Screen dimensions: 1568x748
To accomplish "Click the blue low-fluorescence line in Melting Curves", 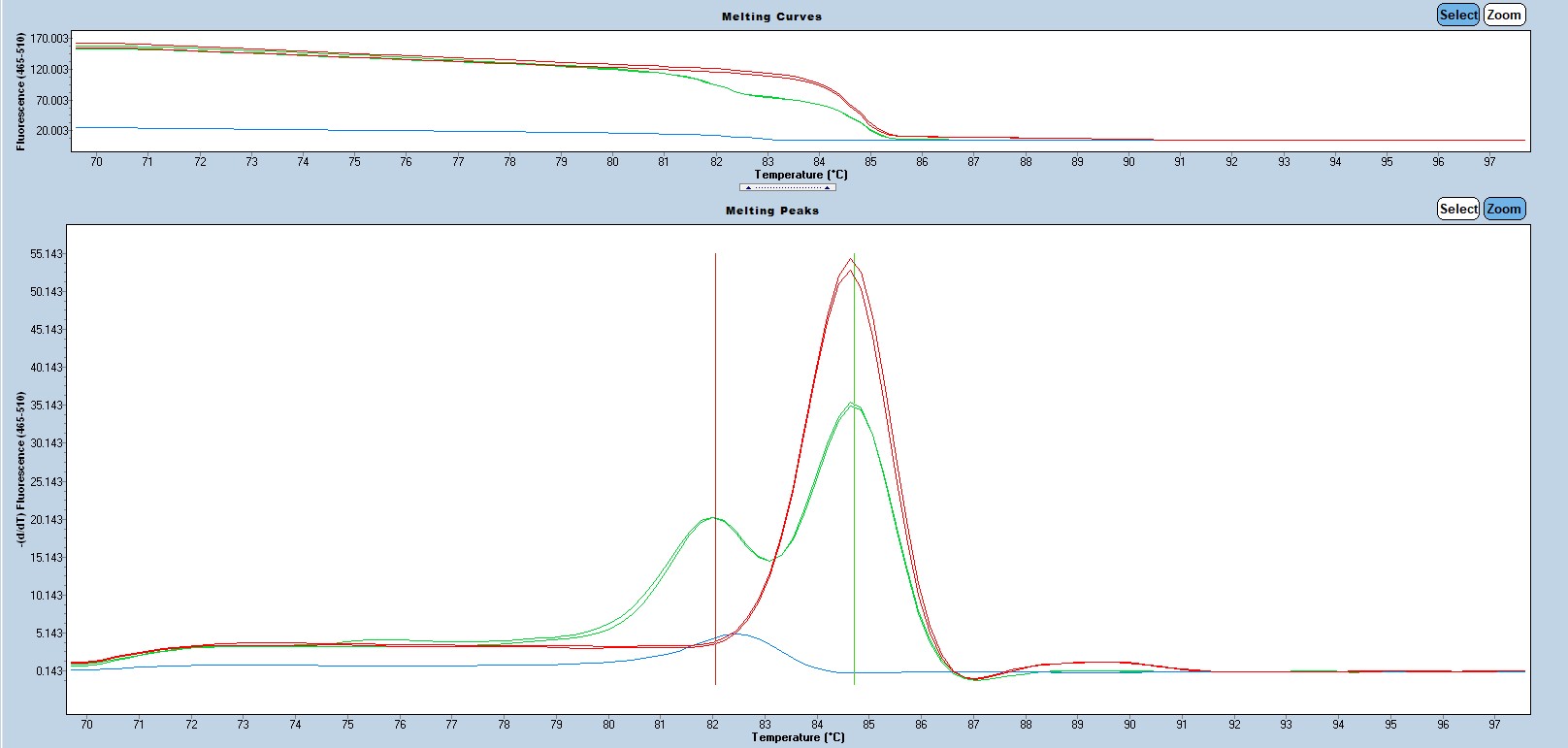I will 388,130.
